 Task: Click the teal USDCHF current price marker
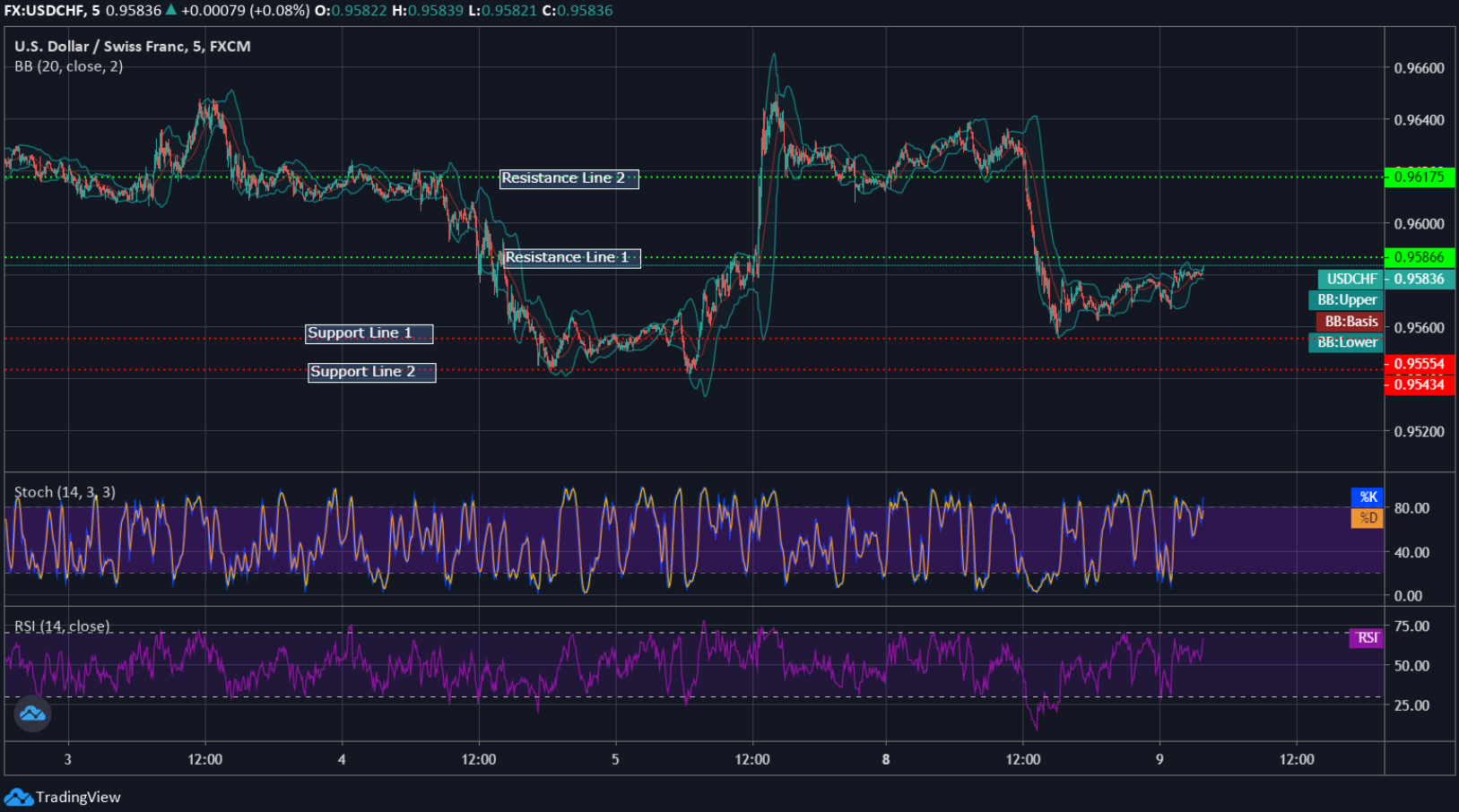pyautogui.click(x=1350, y=279)
